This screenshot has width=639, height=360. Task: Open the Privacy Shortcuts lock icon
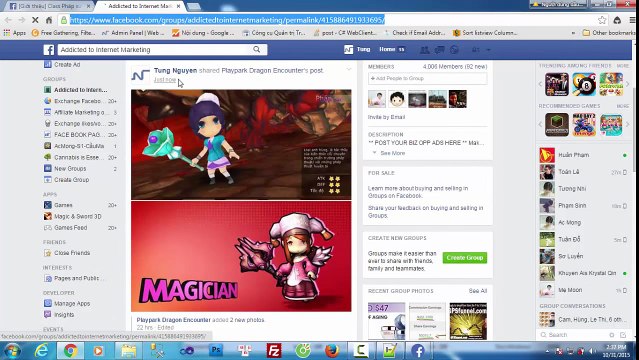[476, 50]
